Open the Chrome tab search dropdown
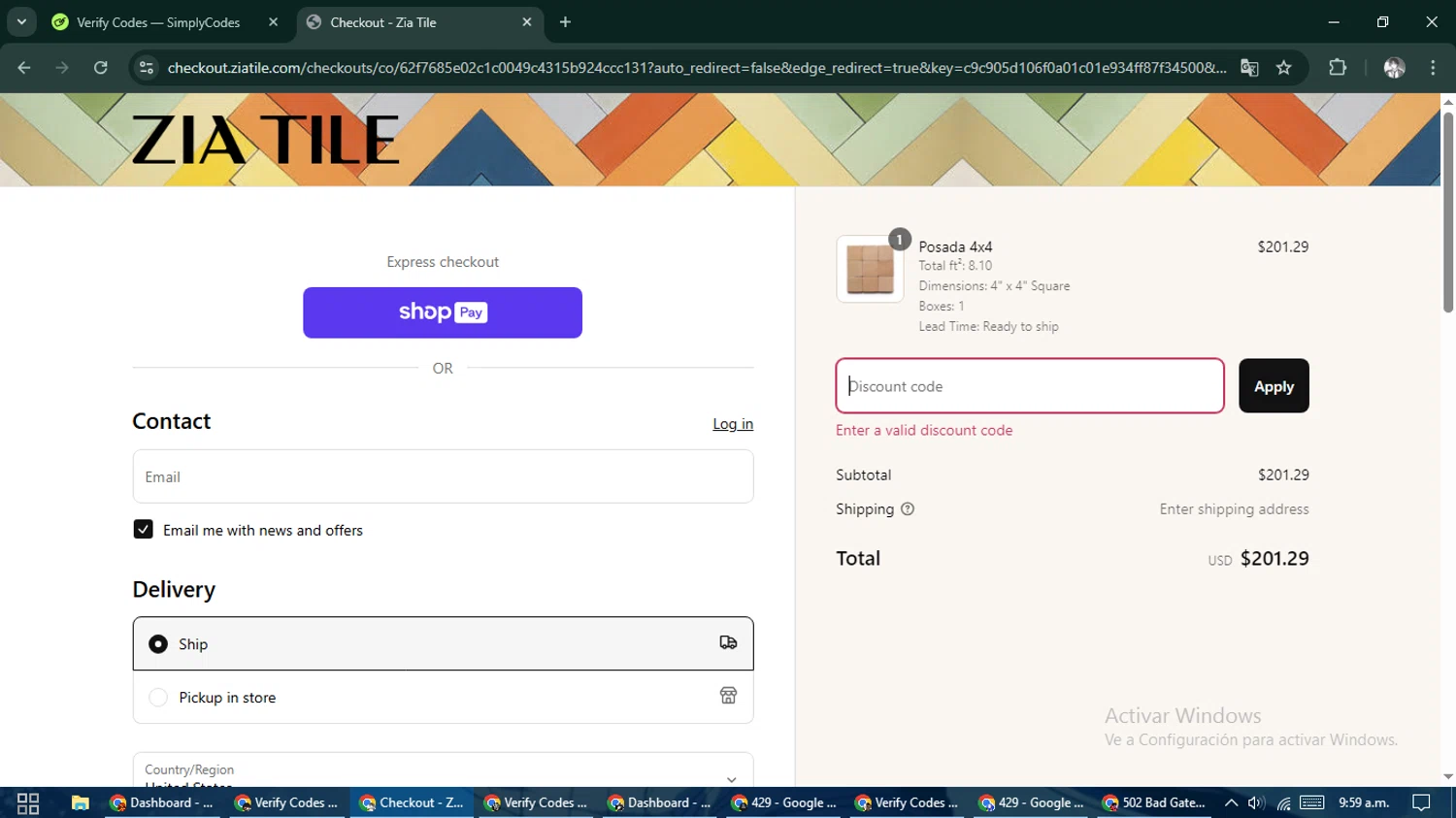The height and width of the screenshot is (818, 1456). coord(21,21)
